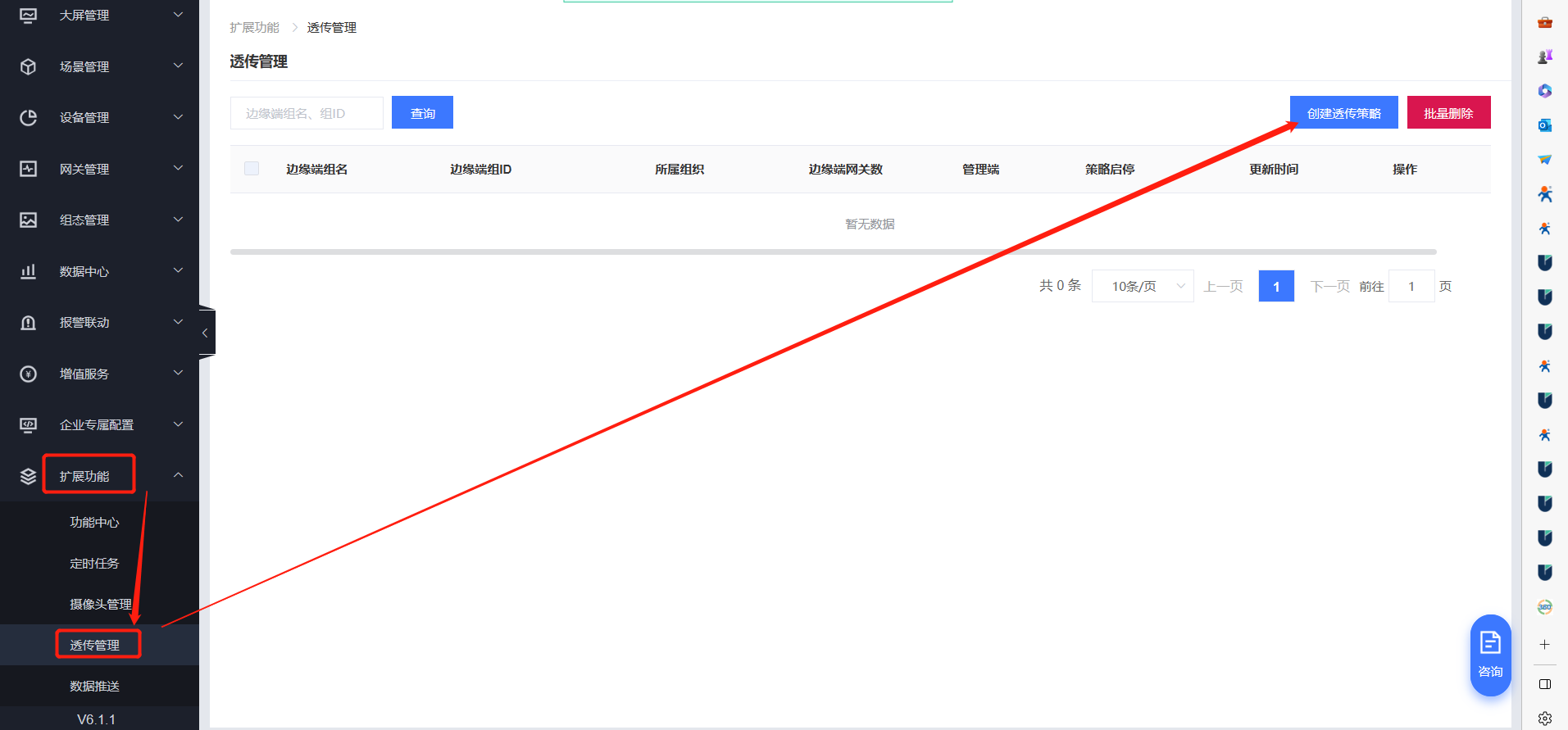
Task: Click the red 批量删除 button
Action: click(1448, 113)
